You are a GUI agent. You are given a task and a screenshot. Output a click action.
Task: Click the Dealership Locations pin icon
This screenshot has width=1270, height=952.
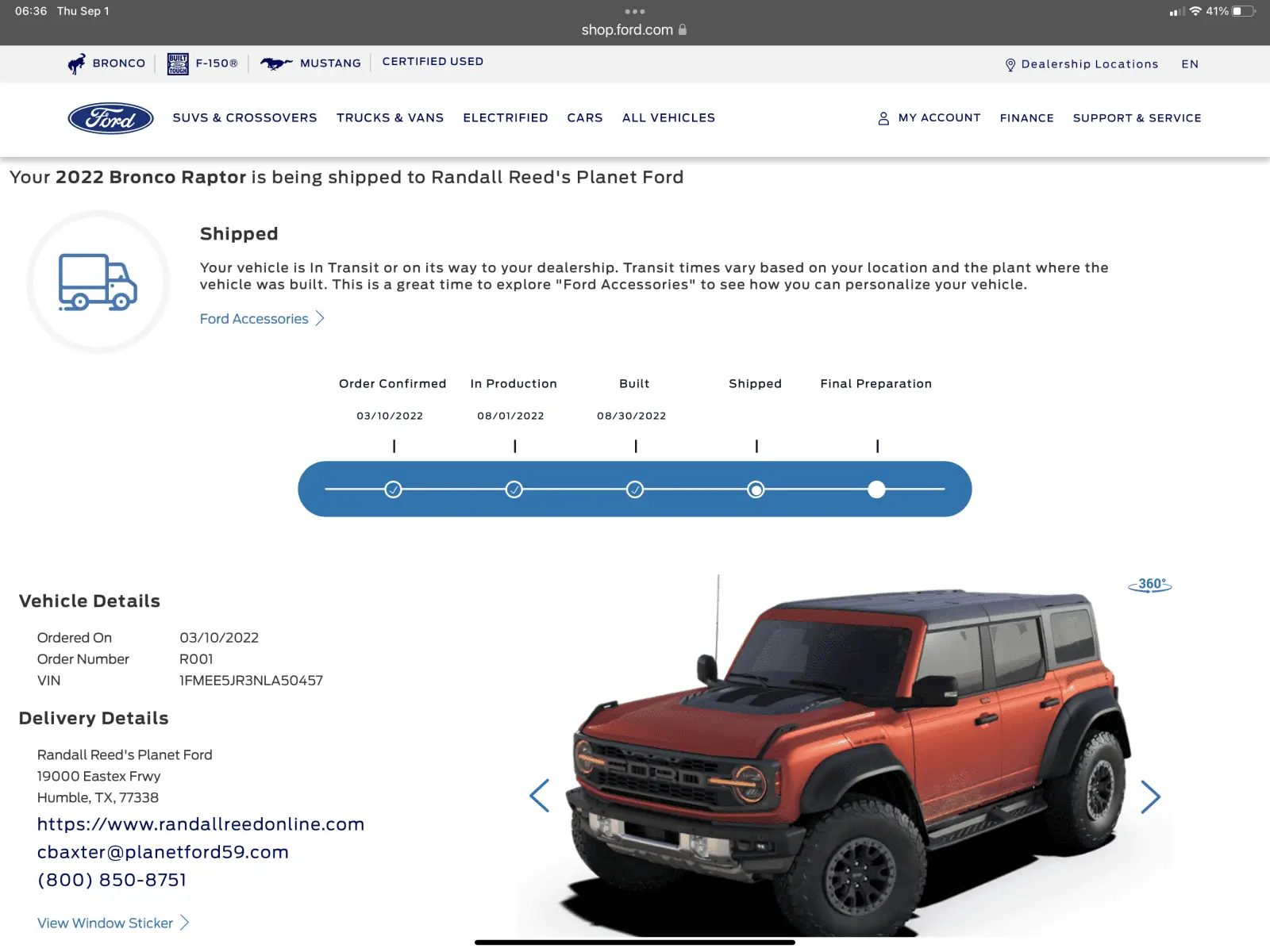click(1010, 65)
